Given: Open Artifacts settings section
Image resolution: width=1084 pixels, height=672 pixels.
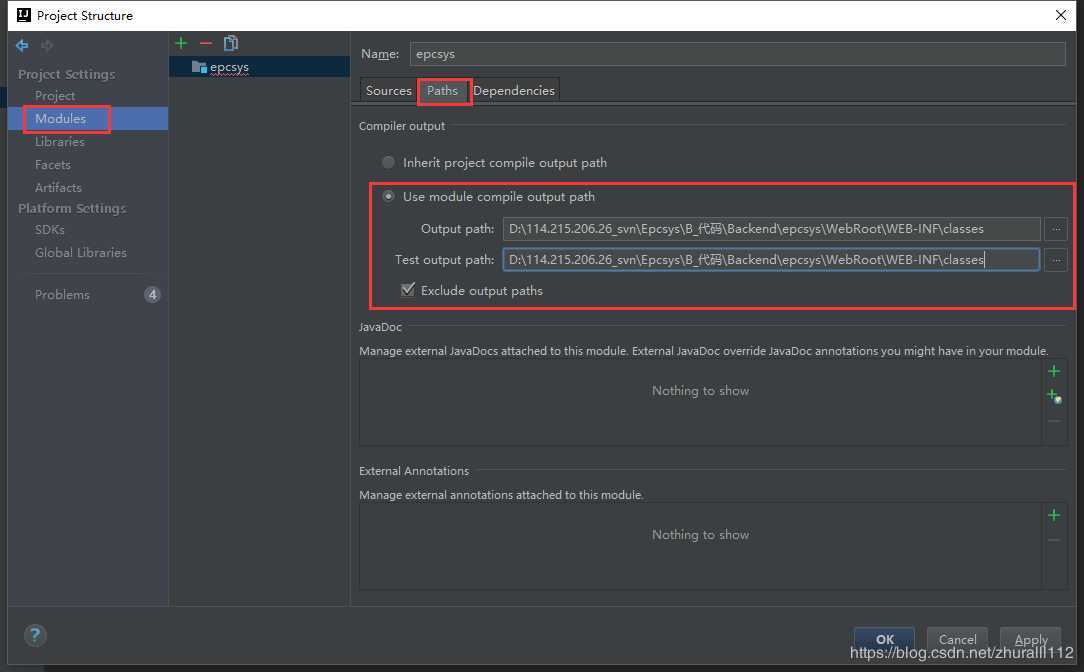Looking at the screenshot, I should 58,187.
